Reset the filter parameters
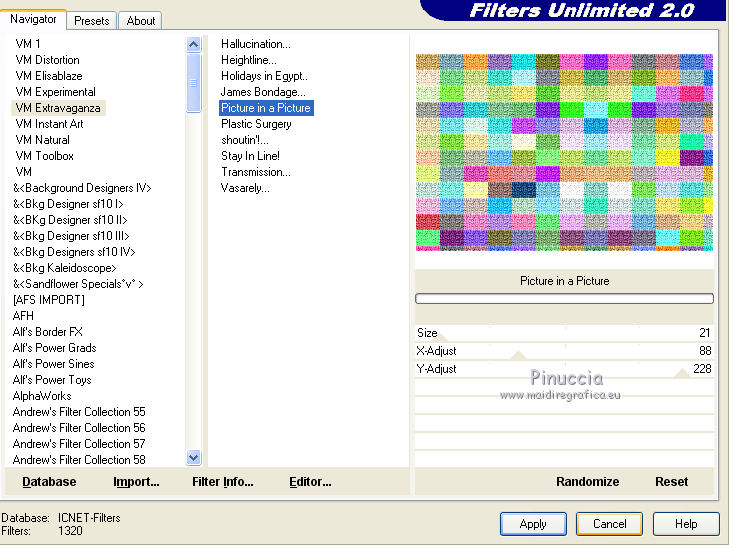This screenshot has height=545, width=729. click(671, 482)
